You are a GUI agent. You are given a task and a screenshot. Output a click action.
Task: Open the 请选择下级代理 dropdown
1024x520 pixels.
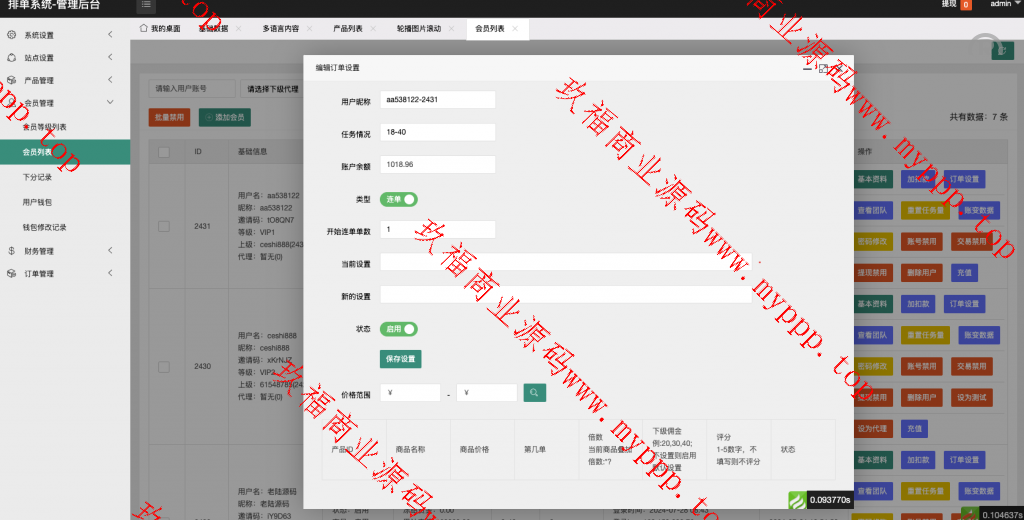coord(272,89)
